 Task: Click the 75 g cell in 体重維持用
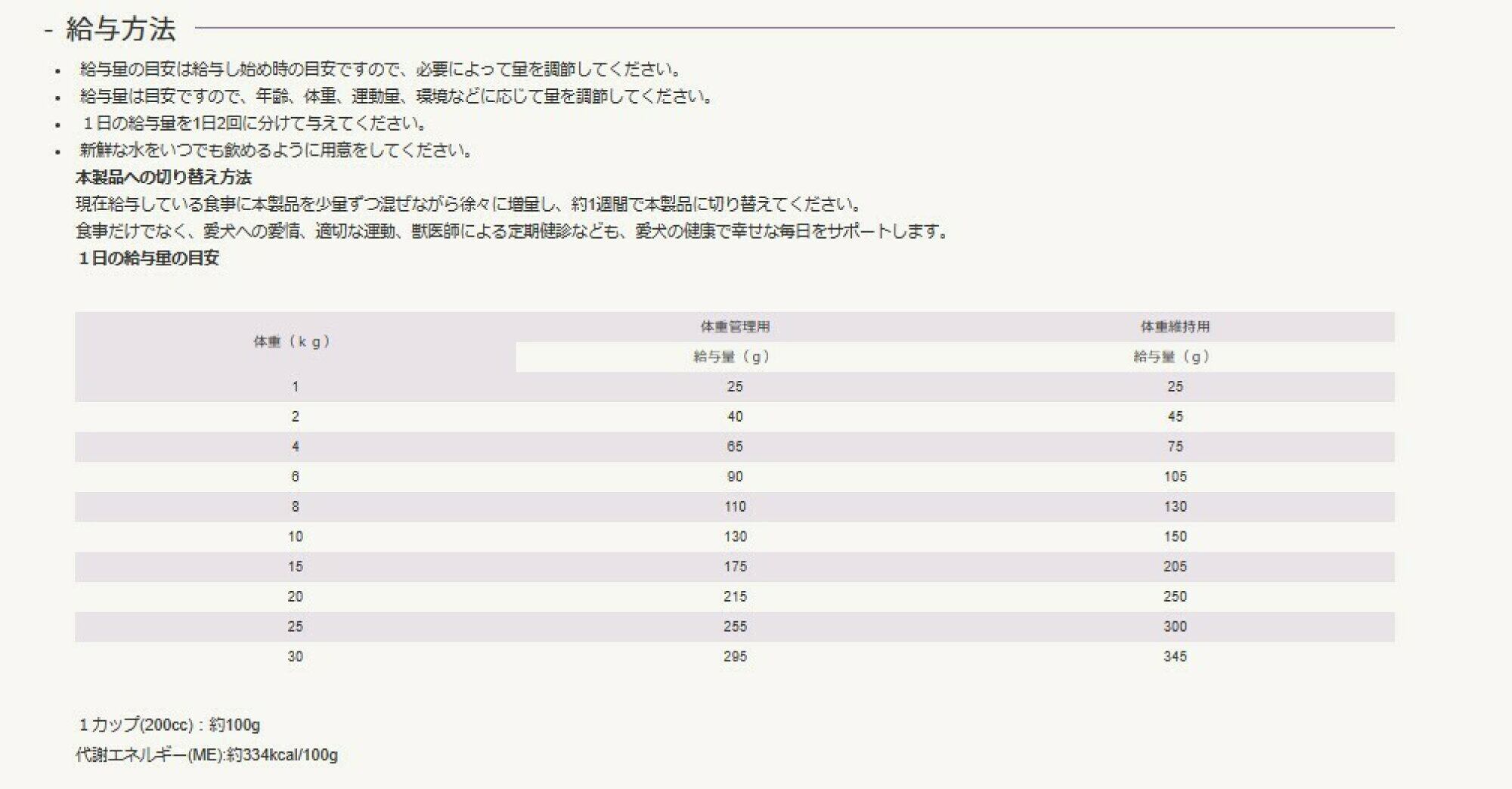click(1175, 447)
